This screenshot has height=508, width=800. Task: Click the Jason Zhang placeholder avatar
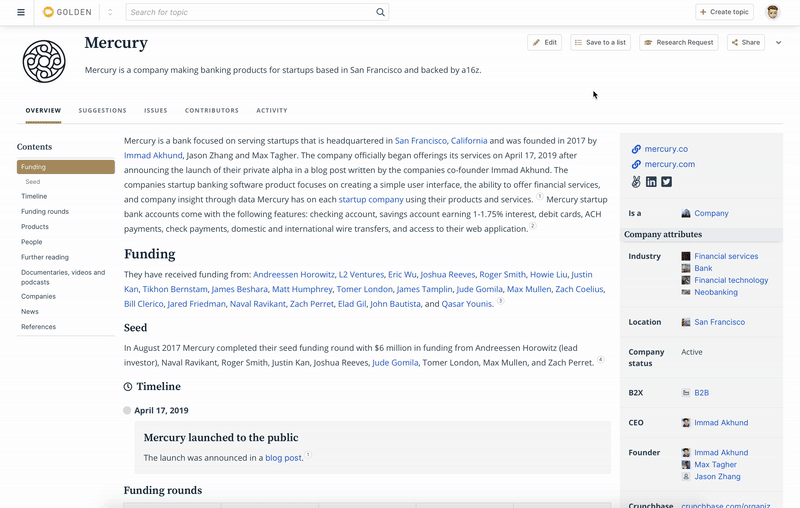pyautogui.click(x=686, y=476)
